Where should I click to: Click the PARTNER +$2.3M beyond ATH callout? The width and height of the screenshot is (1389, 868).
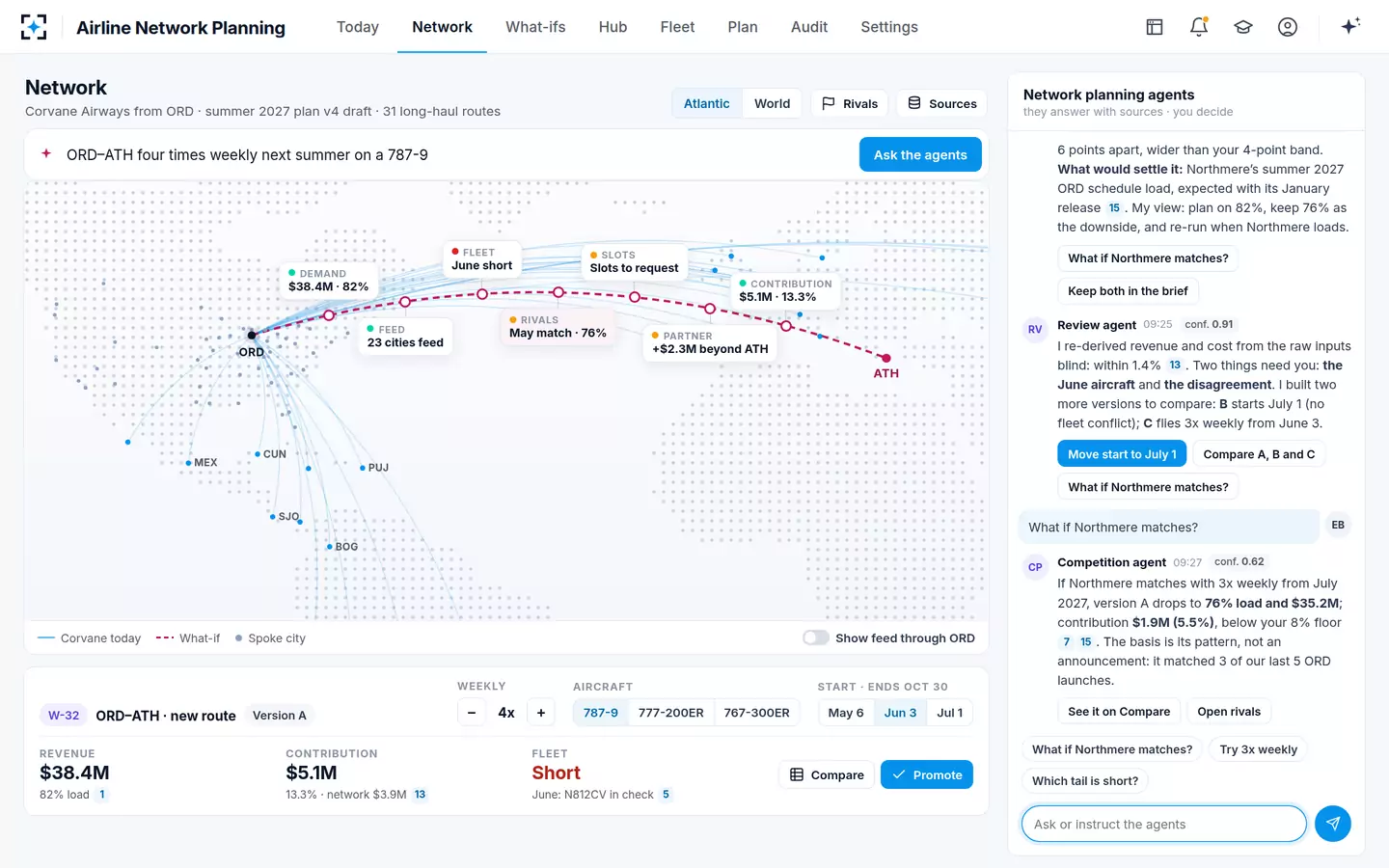point(710,343)
